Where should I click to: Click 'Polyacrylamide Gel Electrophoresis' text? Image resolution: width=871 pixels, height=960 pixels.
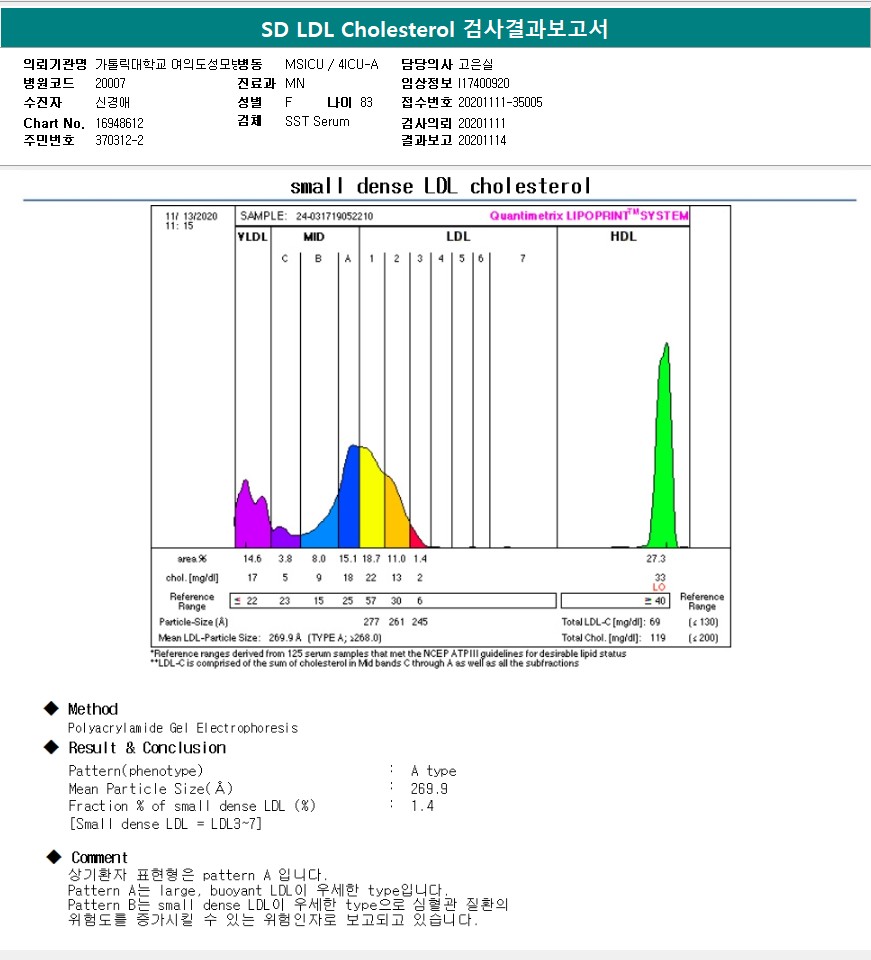[x=183, y=728]
